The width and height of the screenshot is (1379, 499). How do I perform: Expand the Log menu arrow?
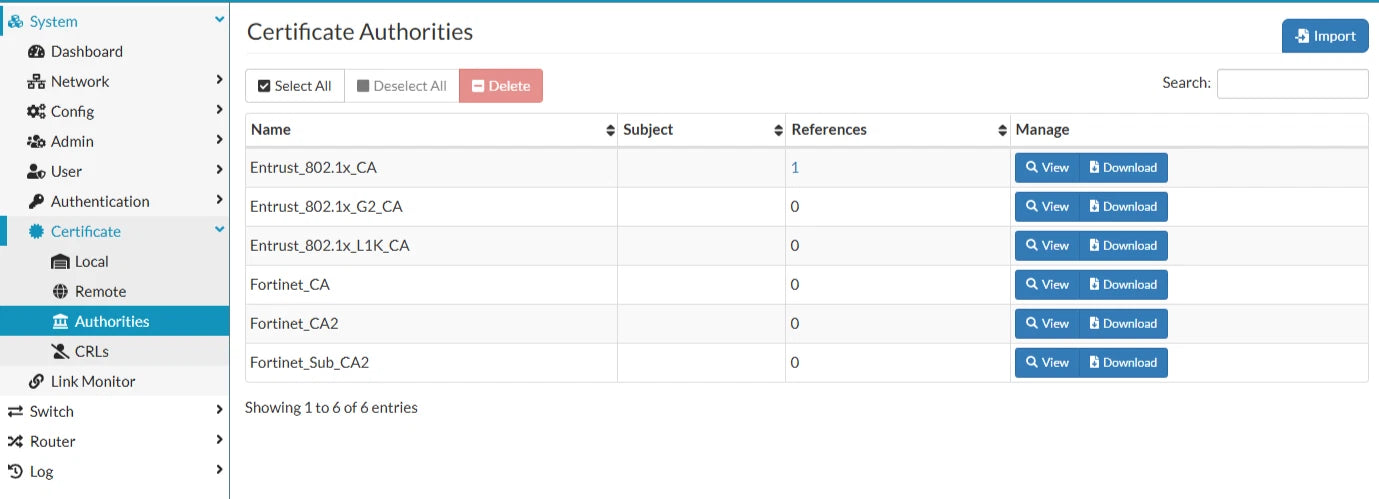click(x=219, y=470)
